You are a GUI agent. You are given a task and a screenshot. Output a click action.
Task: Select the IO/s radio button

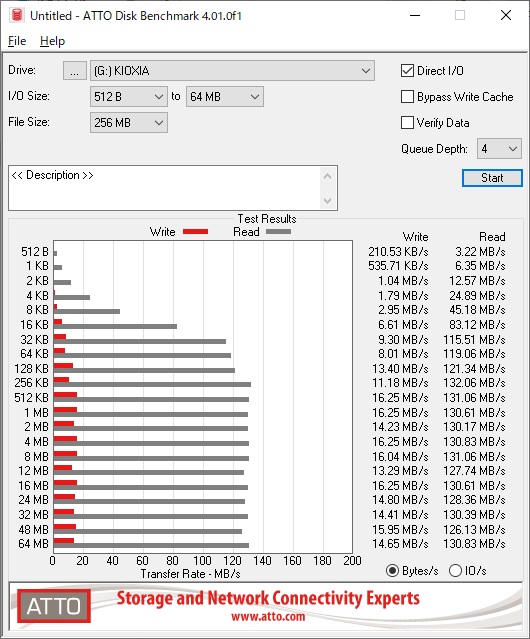click(x=455, y=571)
